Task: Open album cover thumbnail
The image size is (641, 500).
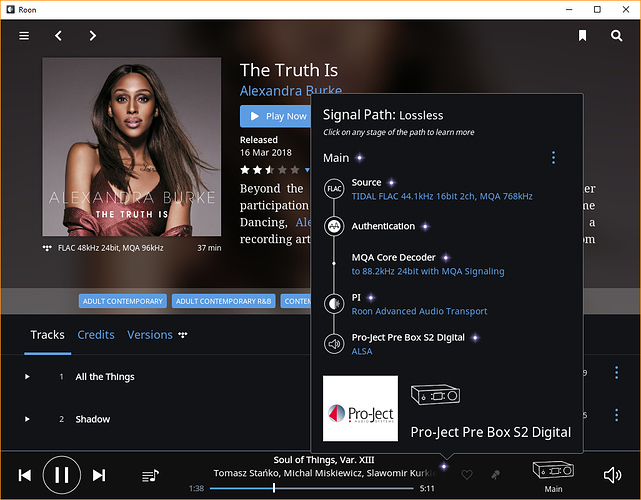Action: (x=132, y=147)
